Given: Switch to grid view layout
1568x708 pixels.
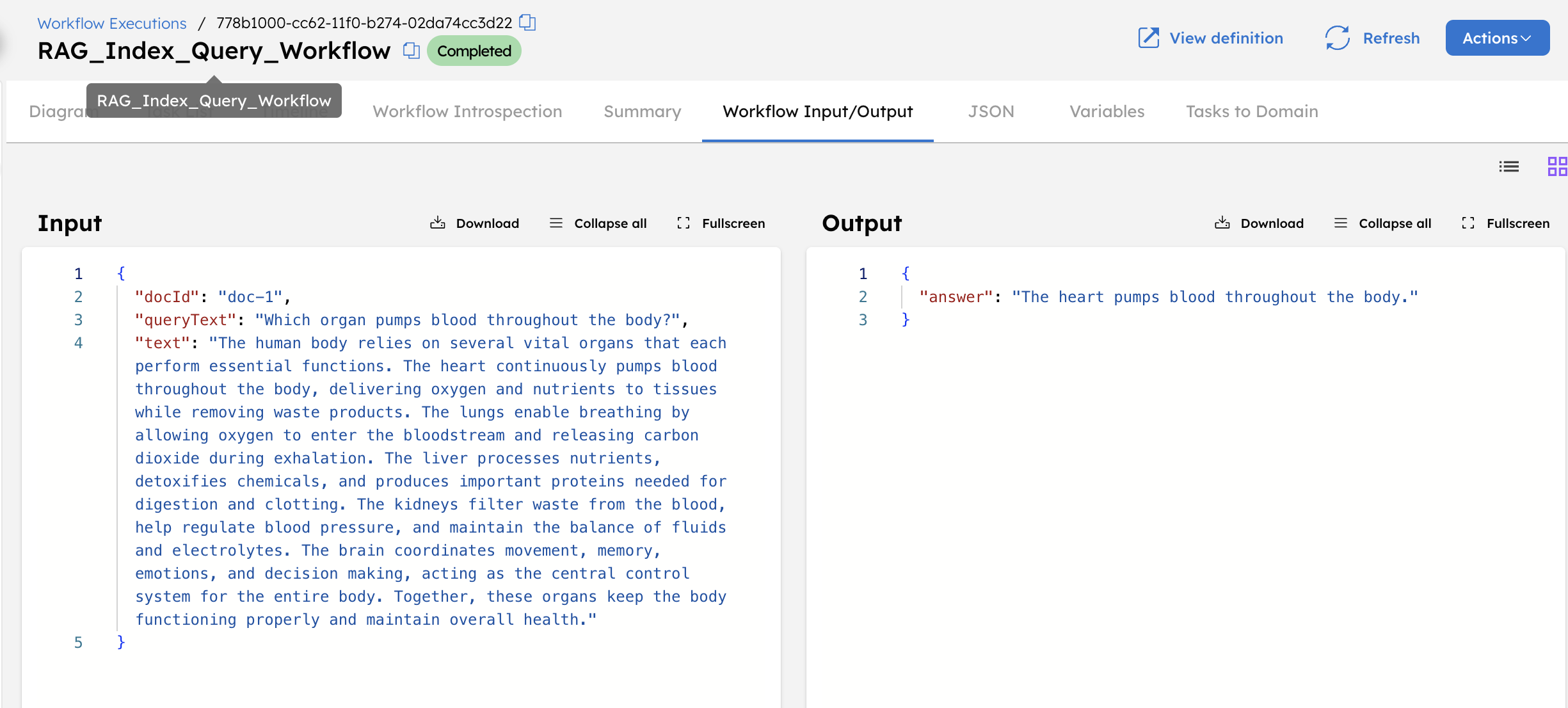Looking at the screenshot, I should click(x=1557, y=166).
